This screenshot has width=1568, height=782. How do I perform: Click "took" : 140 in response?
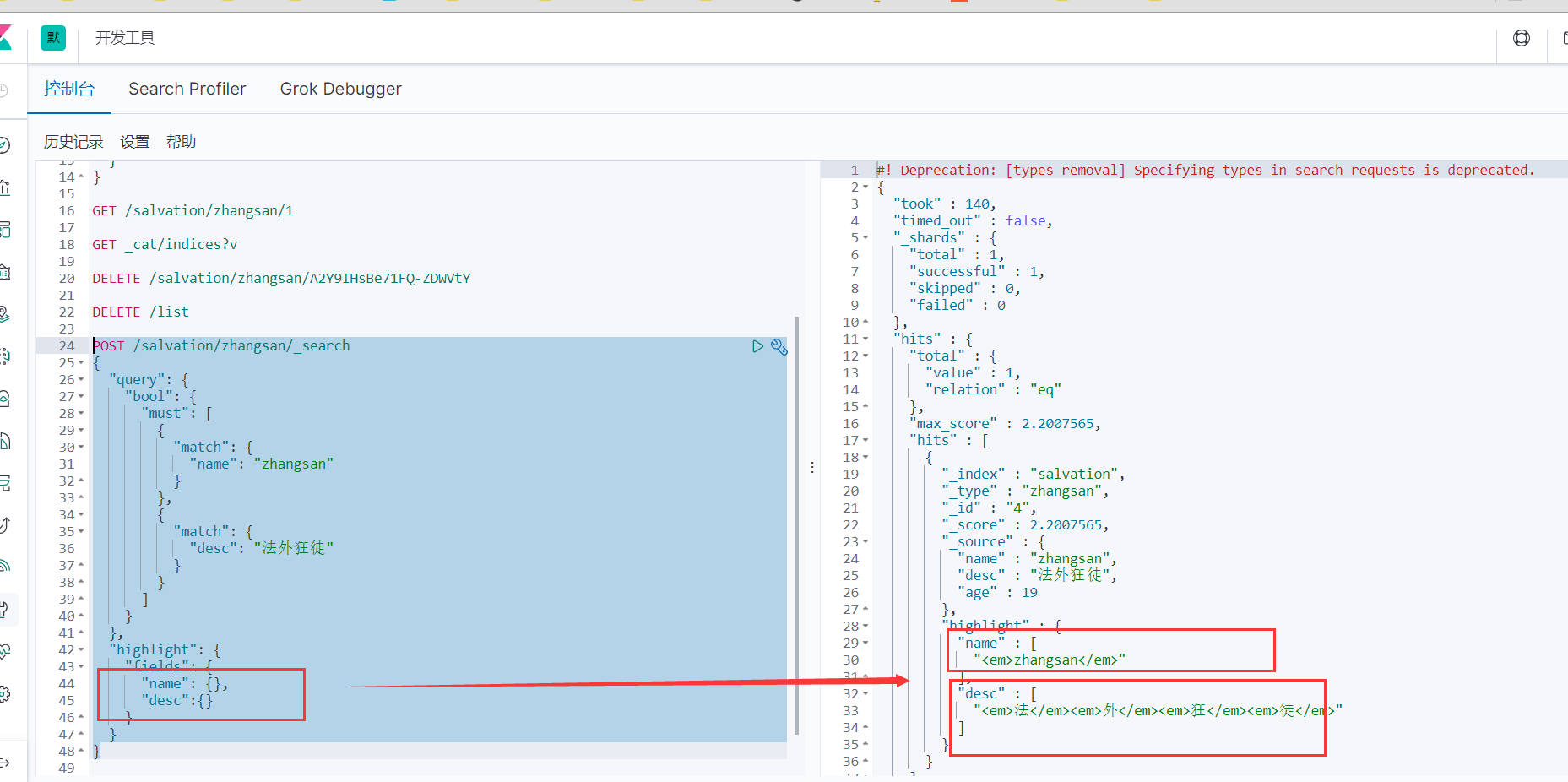[944, 204]
